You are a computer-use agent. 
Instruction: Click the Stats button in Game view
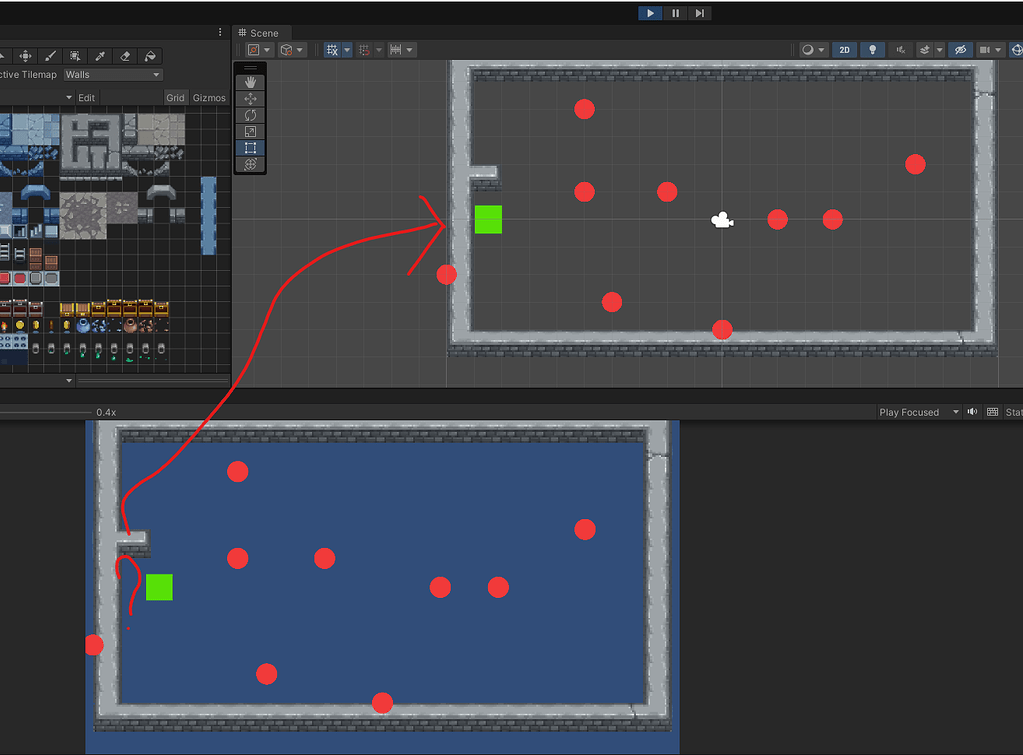click(1012, 412)
